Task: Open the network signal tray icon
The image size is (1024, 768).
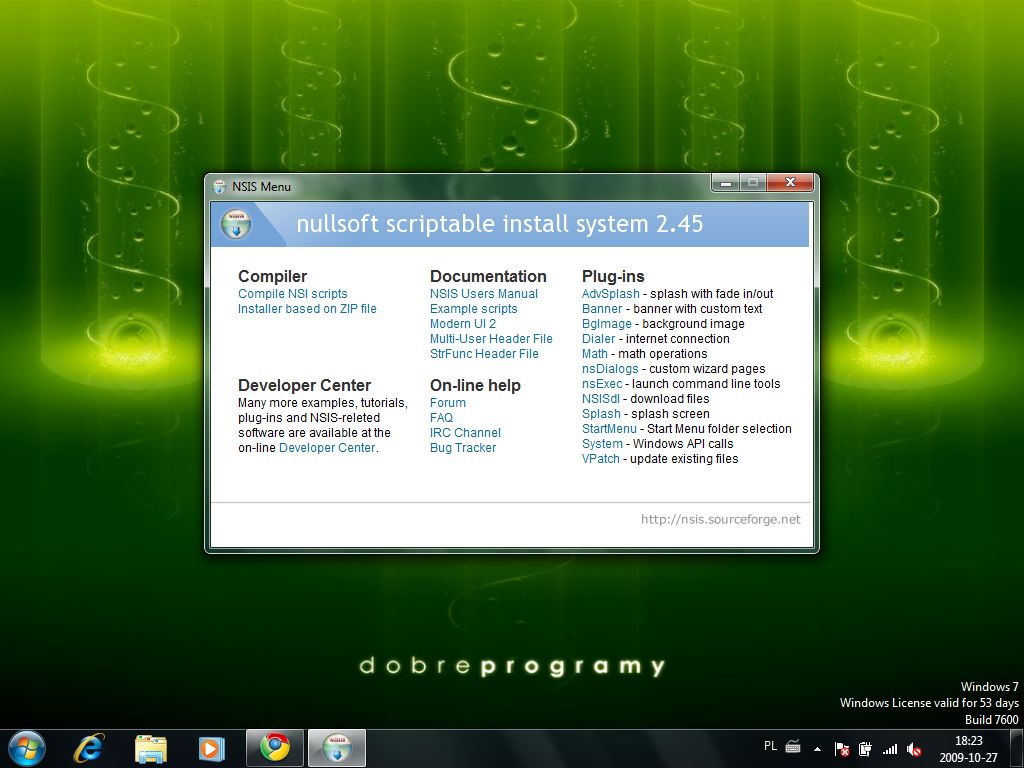Action: (x=889, y=749)
